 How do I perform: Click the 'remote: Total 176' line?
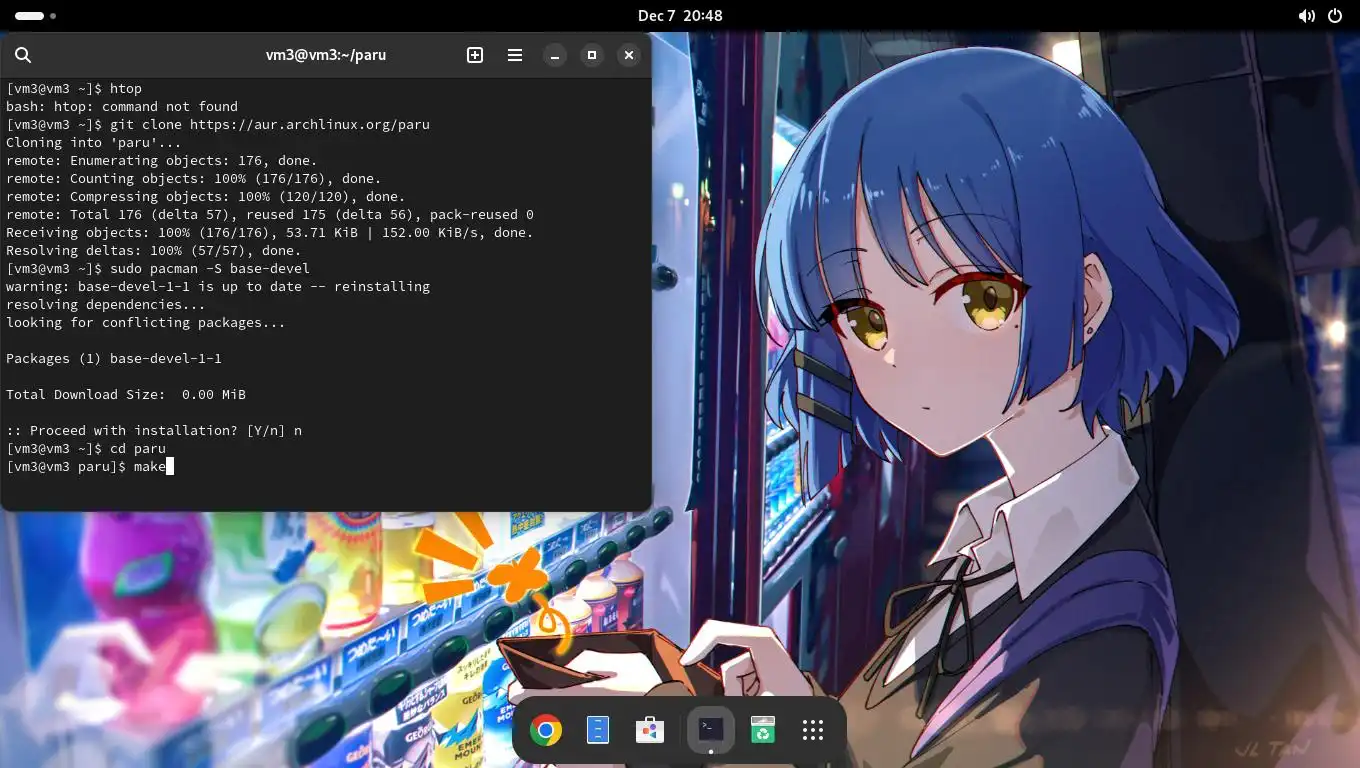(270, 214)
